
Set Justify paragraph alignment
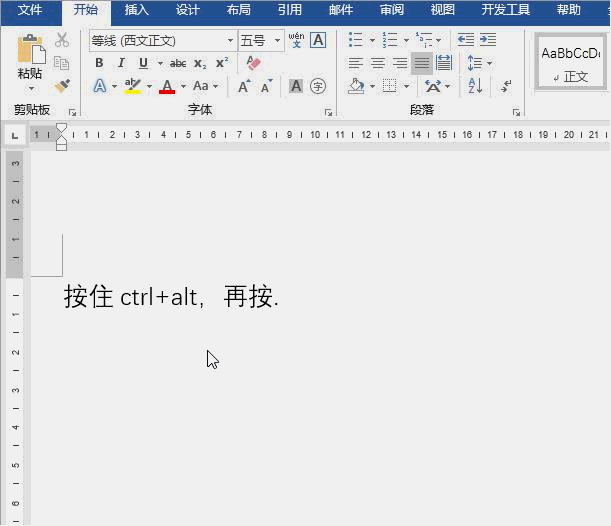(x=422, y=63)
